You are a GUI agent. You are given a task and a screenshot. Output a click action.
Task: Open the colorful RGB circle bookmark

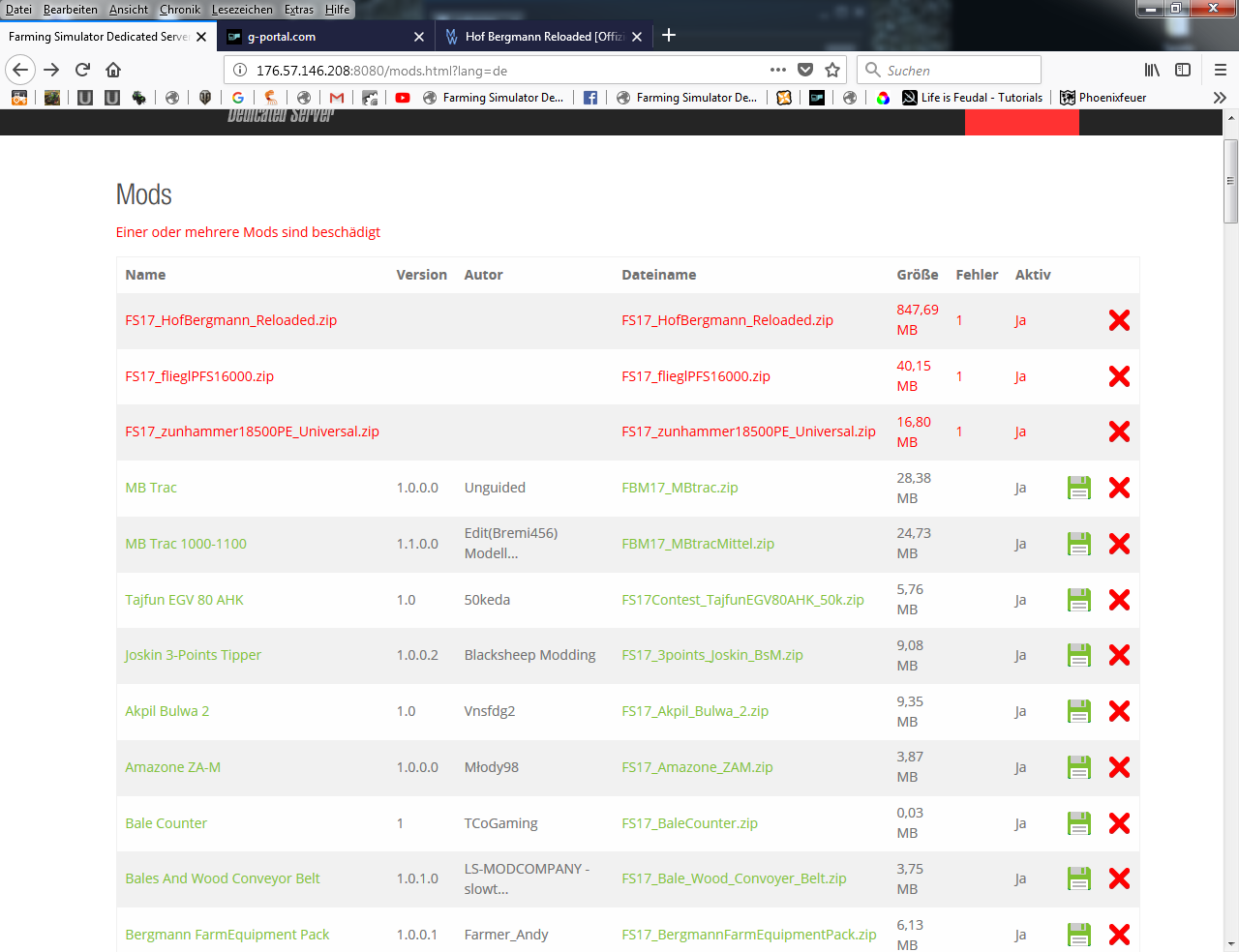coord(883,98)
